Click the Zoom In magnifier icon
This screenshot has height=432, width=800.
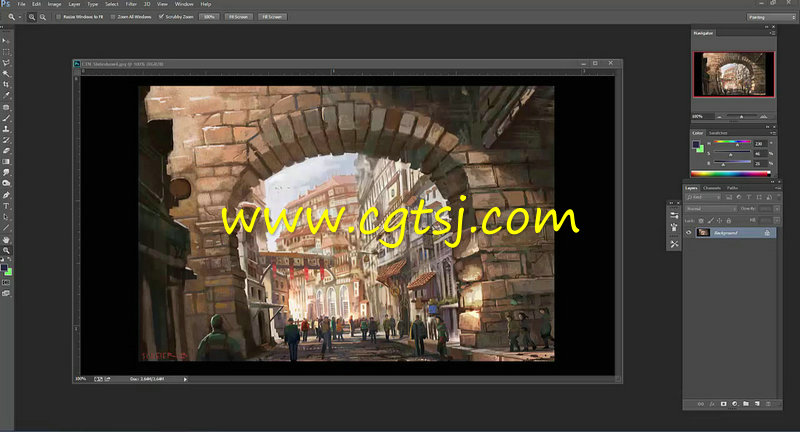[30, 17]
